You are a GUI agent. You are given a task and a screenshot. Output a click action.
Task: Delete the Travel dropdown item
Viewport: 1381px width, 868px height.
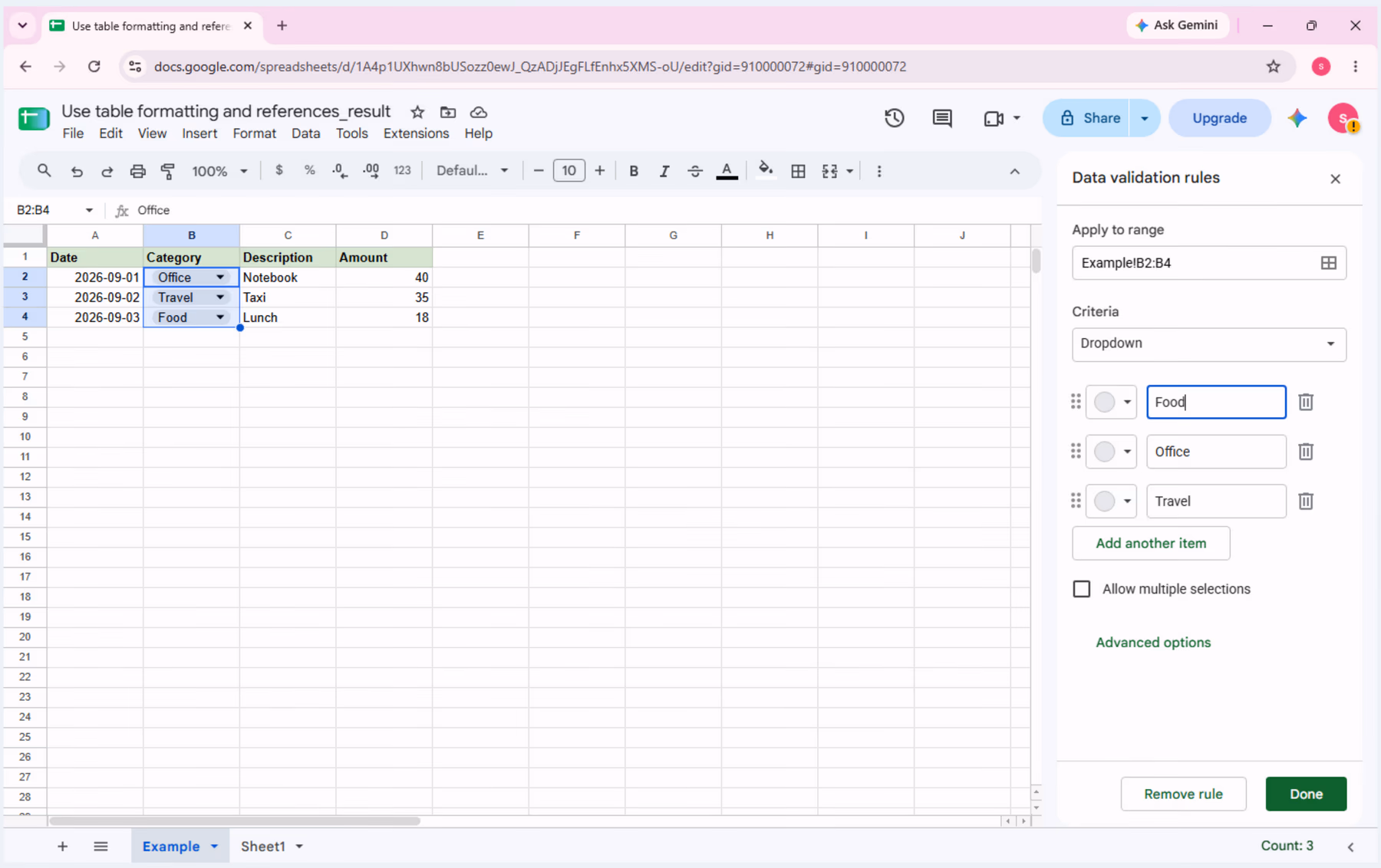coord(1306,501)
